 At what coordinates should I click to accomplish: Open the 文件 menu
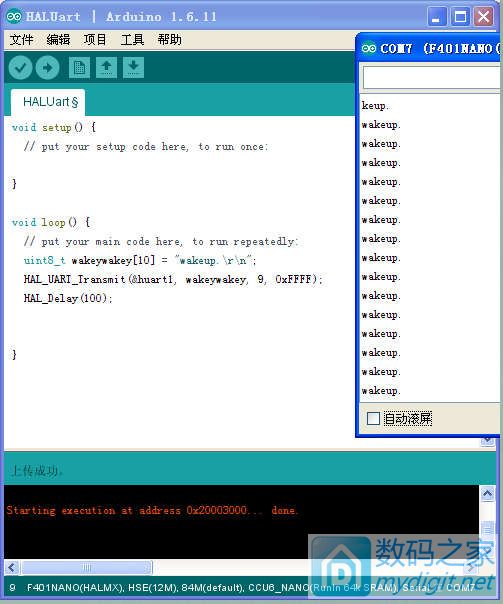[22, 40]
